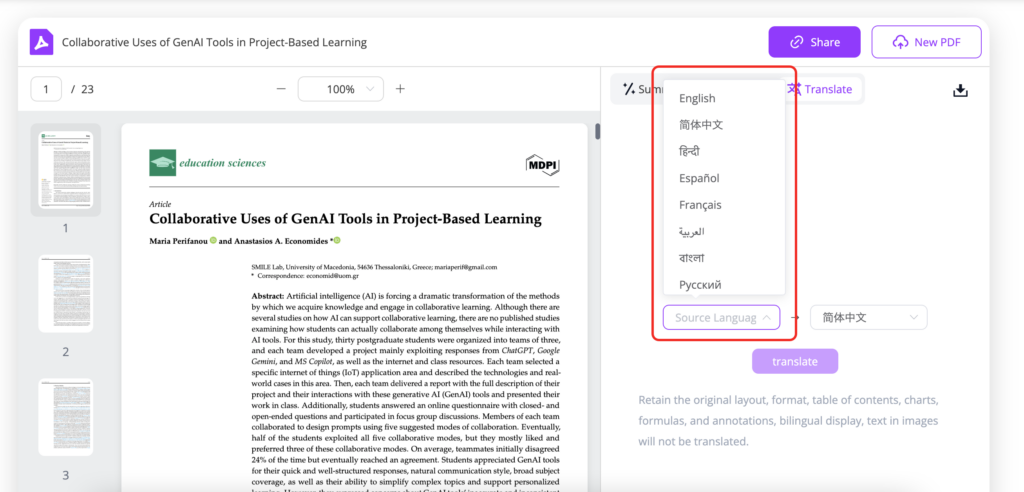Click the 'Article' label in the document
This screenshot has width=1024, height=492.
click(160, 204)
